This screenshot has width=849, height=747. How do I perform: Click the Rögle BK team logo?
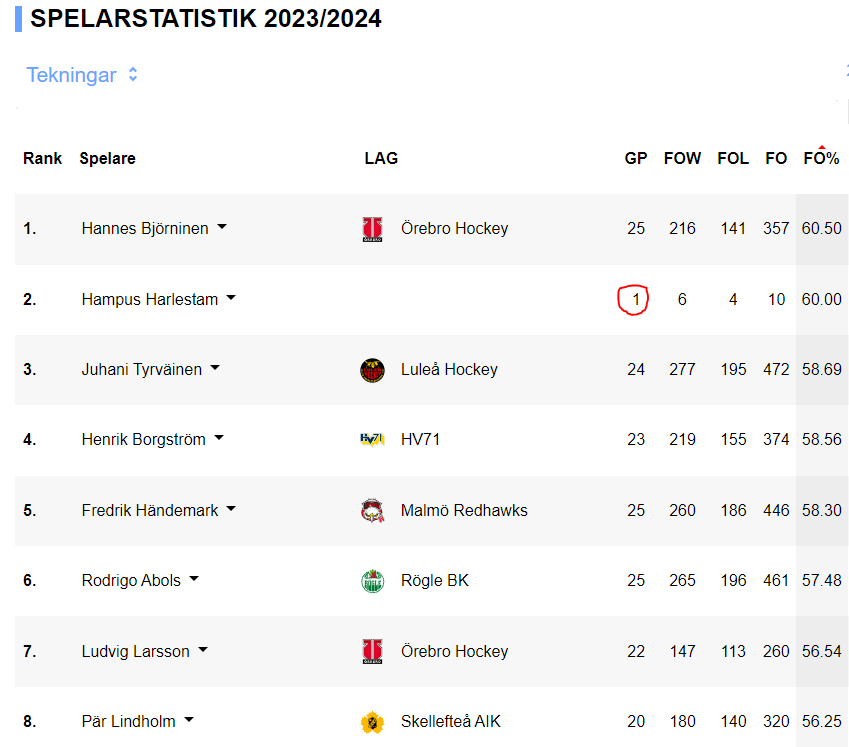tap(372, 581)
